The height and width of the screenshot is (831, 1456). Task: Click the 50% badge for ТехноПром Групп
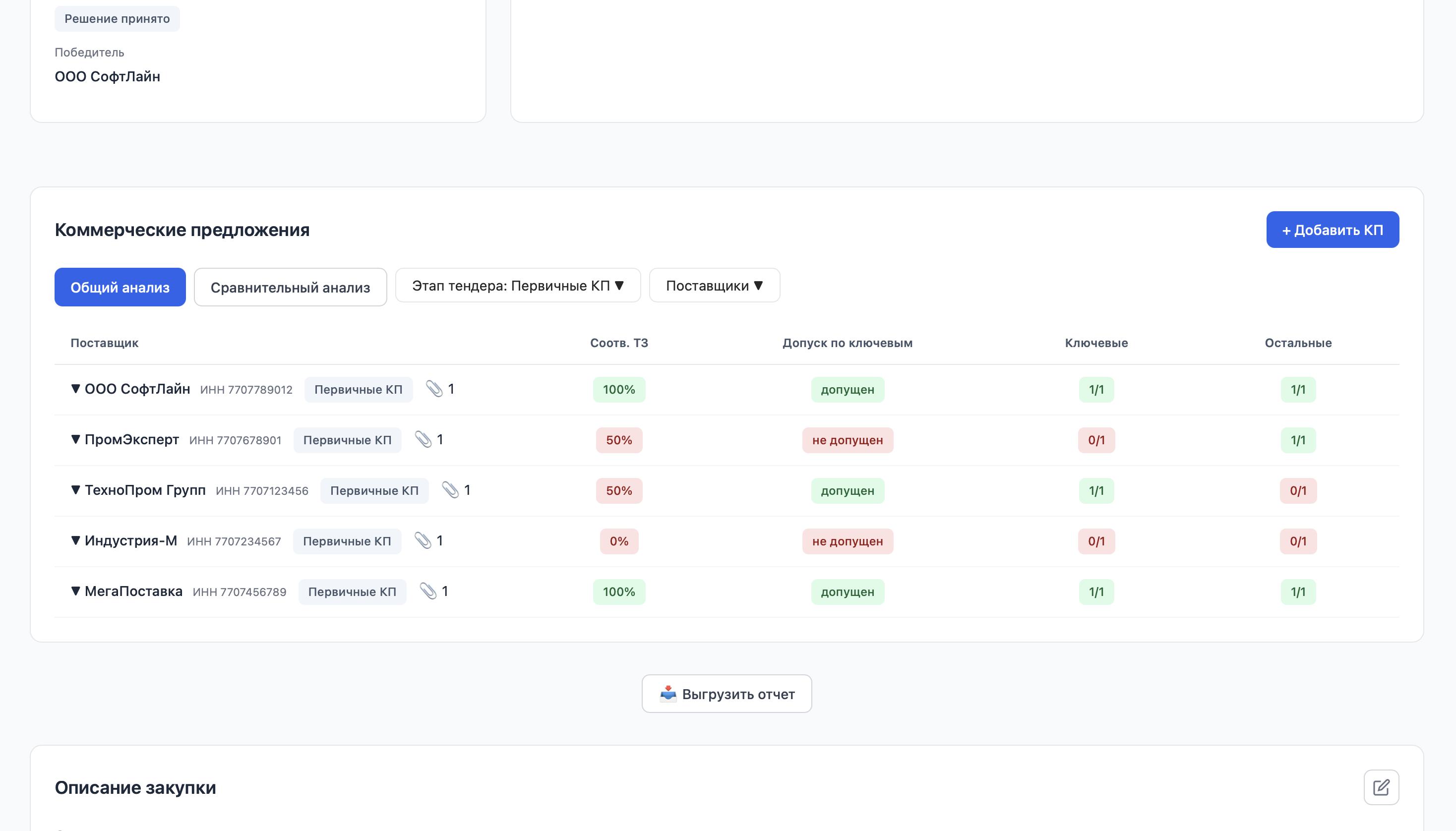click(x=619, y=490)
